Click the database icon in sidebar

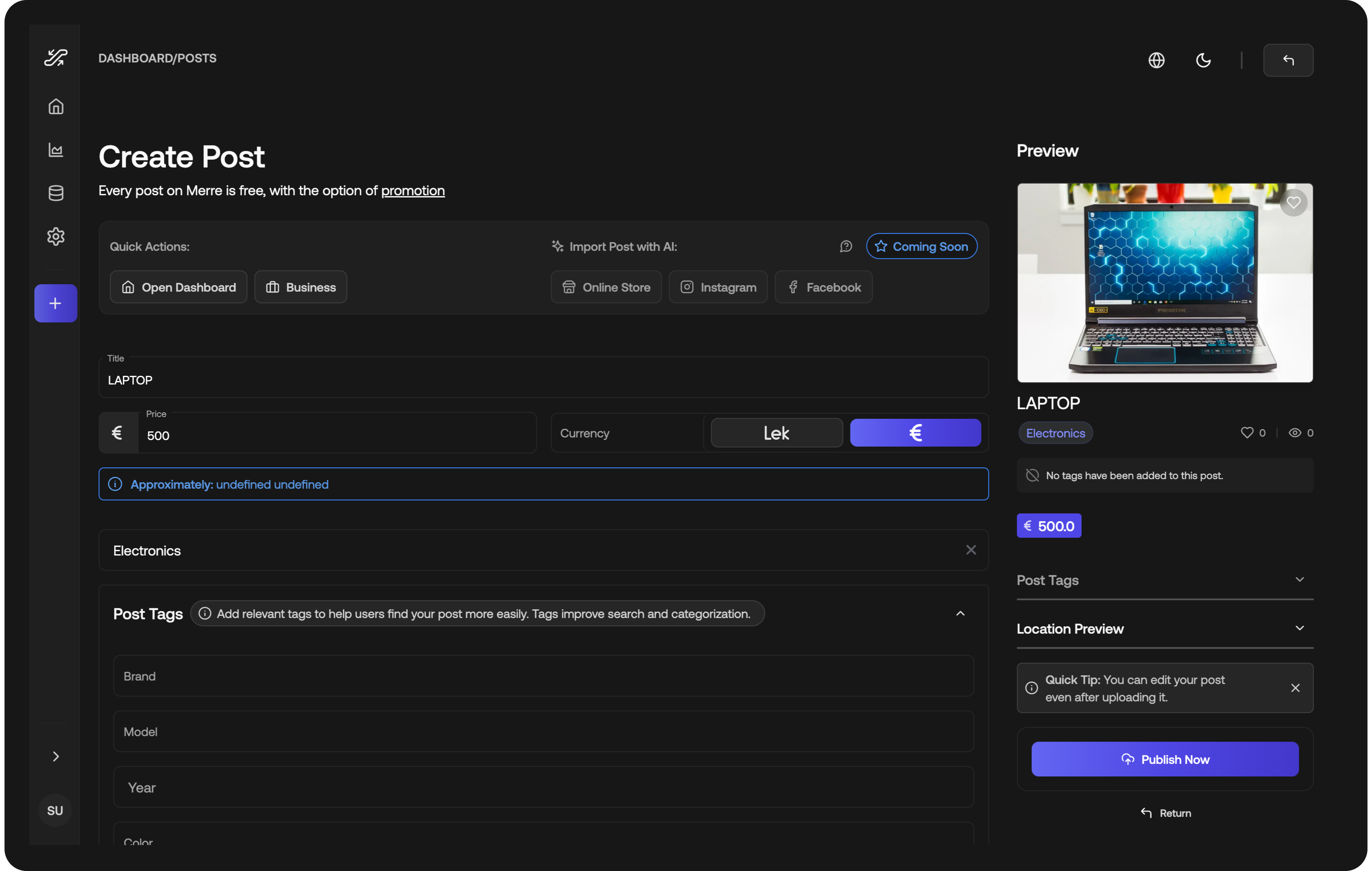click(56, 193)
